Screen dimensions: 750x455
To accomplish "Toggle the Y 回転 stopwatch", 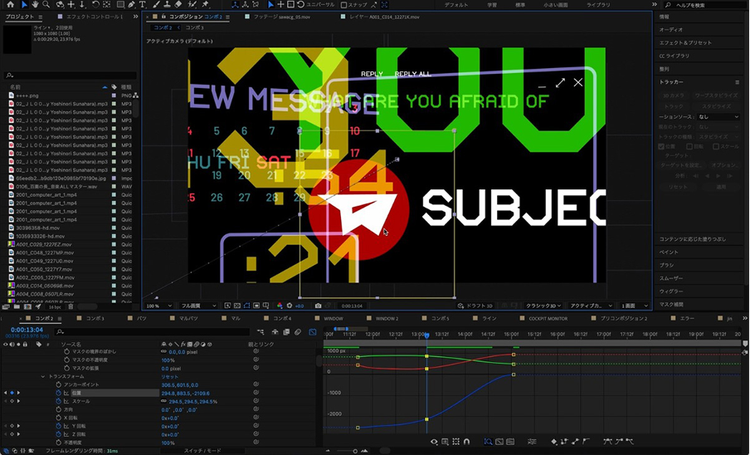I will point(58,426).
